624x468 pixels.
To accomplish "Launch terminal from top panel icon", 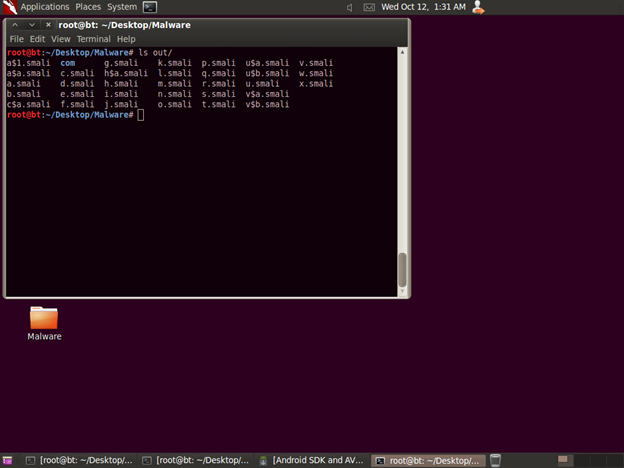I will click(x=150, y=7).
